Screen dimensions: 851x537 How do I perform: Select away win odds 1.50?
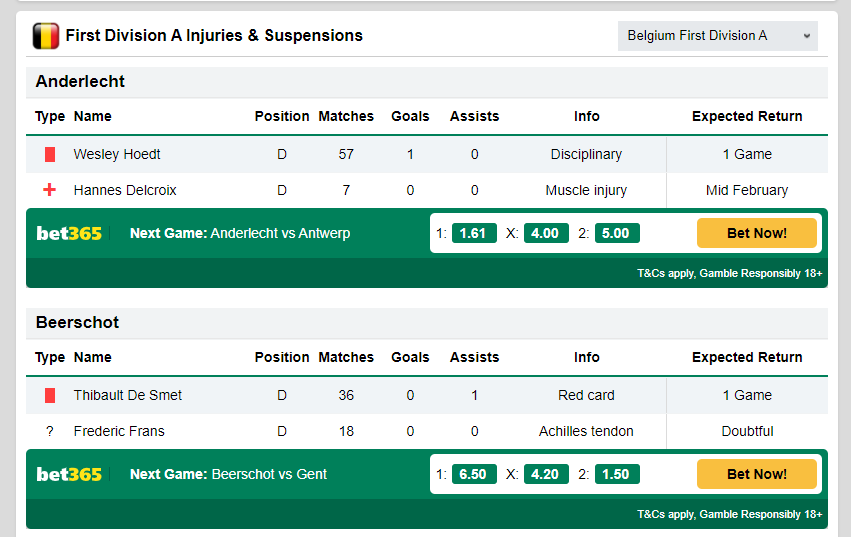pyautogui.click(x=617, y=474)
